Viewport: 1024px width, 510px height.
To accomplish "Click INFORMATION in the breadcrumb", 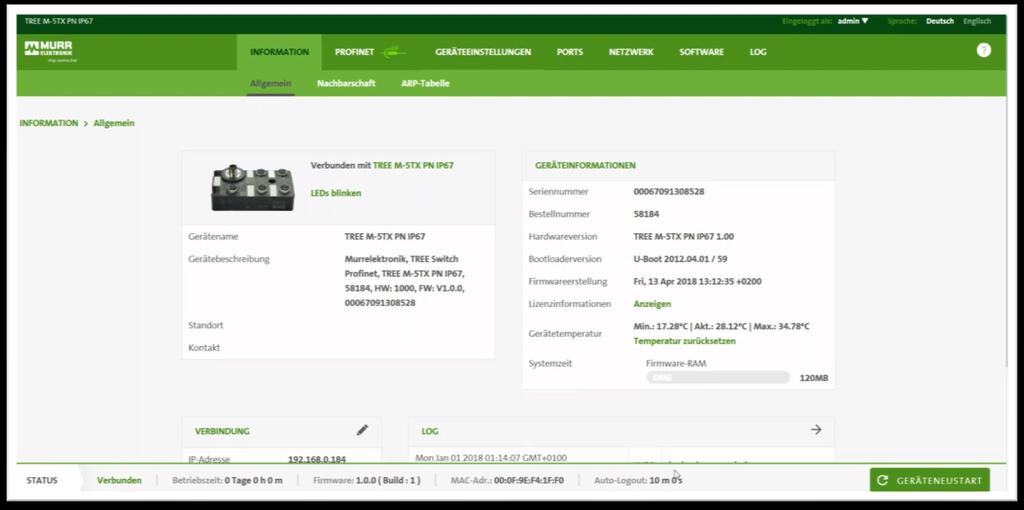I will pos(49,123).
